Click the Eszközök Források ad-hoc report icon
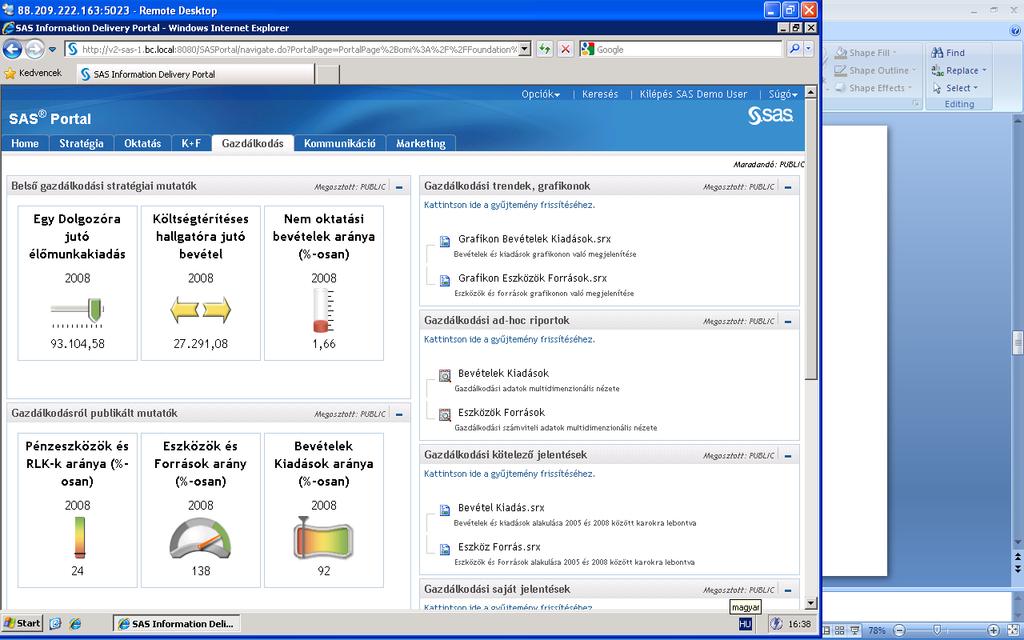1024x640 pixels. click(445, 415)
